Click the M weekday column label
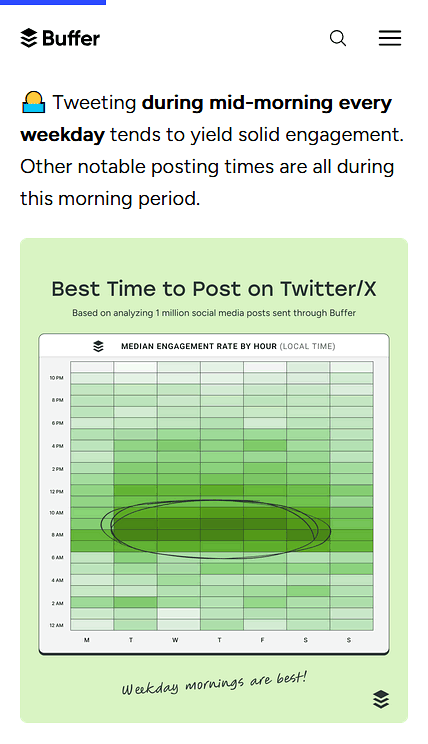 [x=87, y=640]
